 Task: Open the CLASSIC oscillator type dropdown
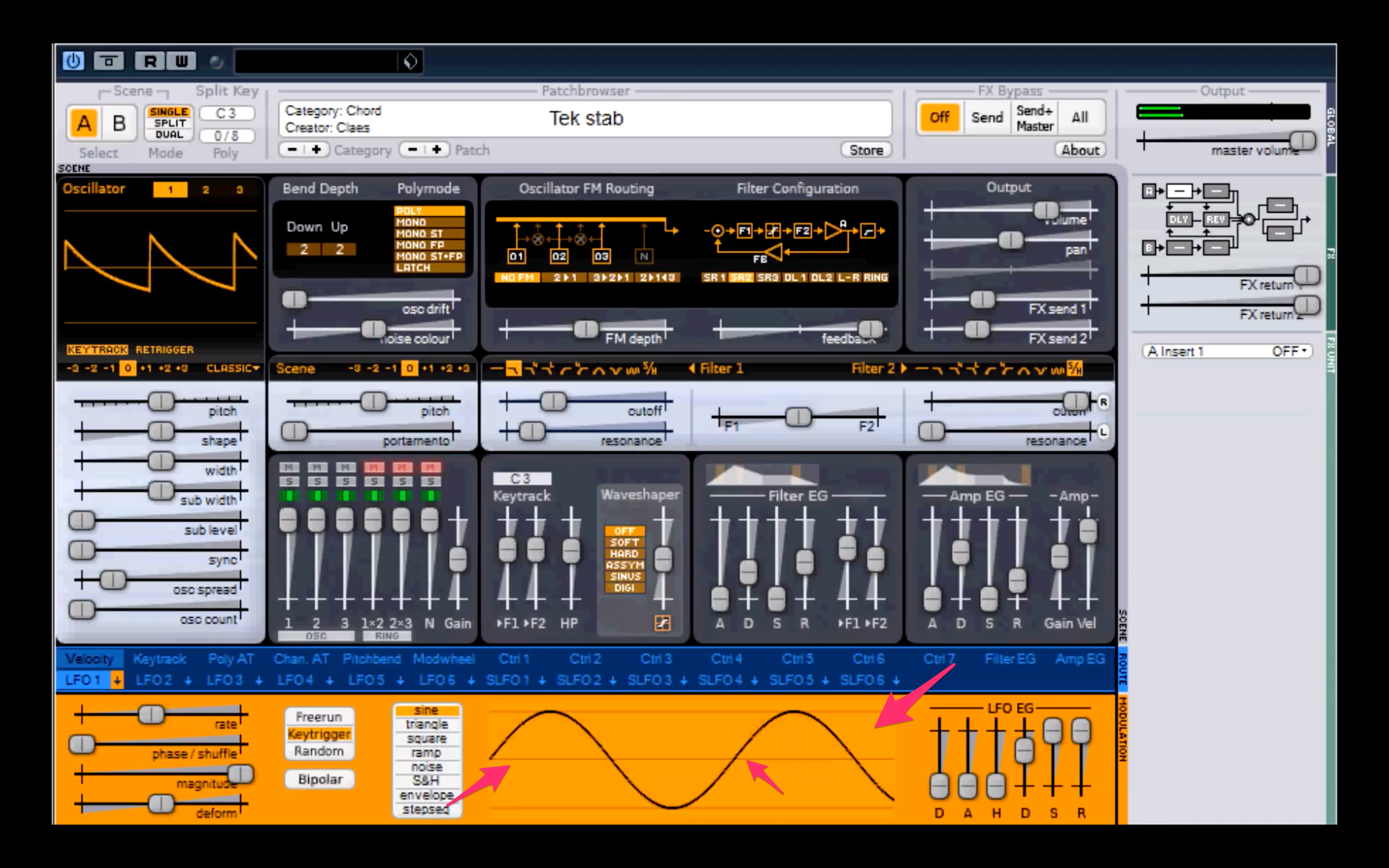coord(232,368)
